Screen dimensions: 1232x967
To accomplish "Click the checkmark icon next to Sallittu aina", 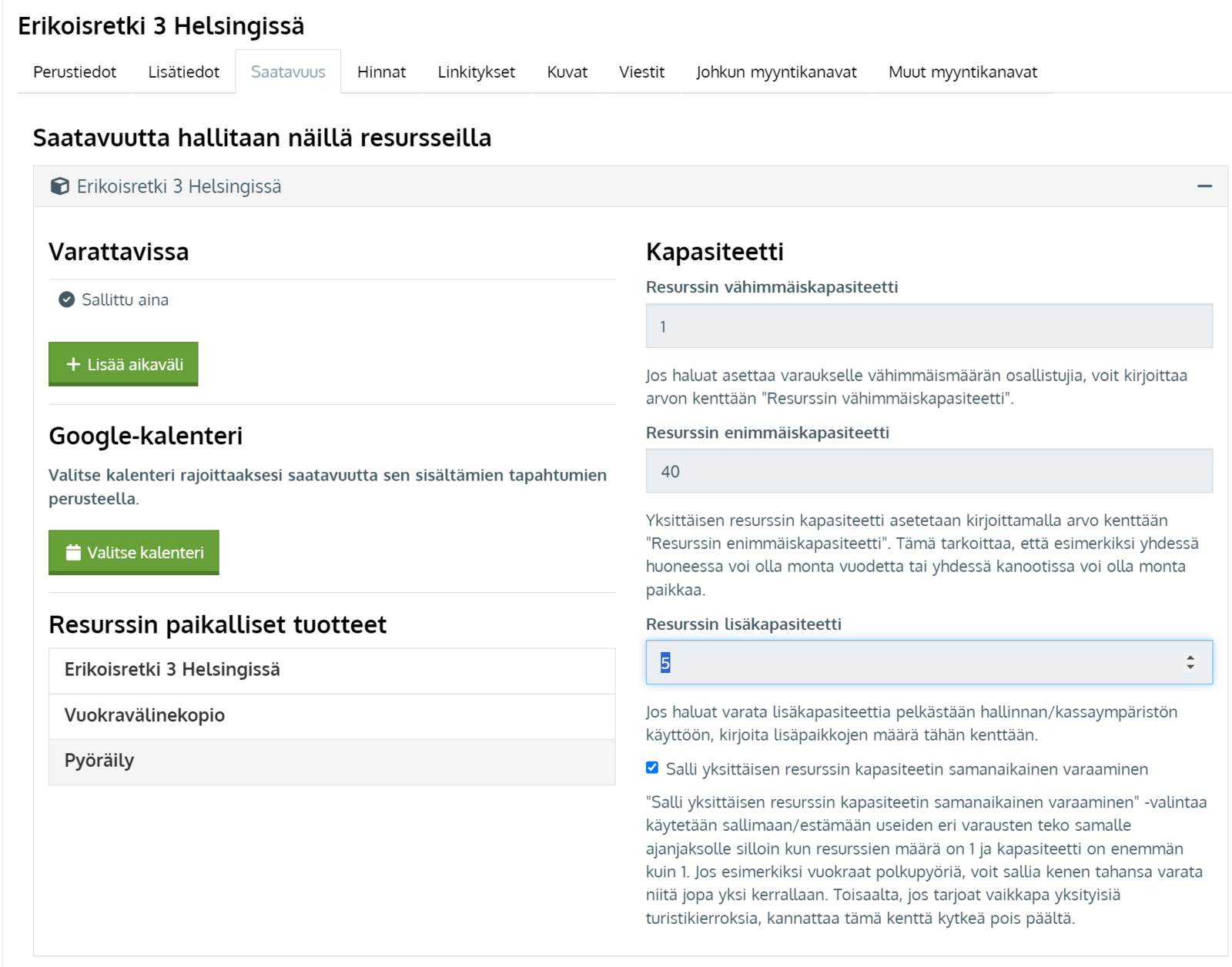I will (67, 299).
